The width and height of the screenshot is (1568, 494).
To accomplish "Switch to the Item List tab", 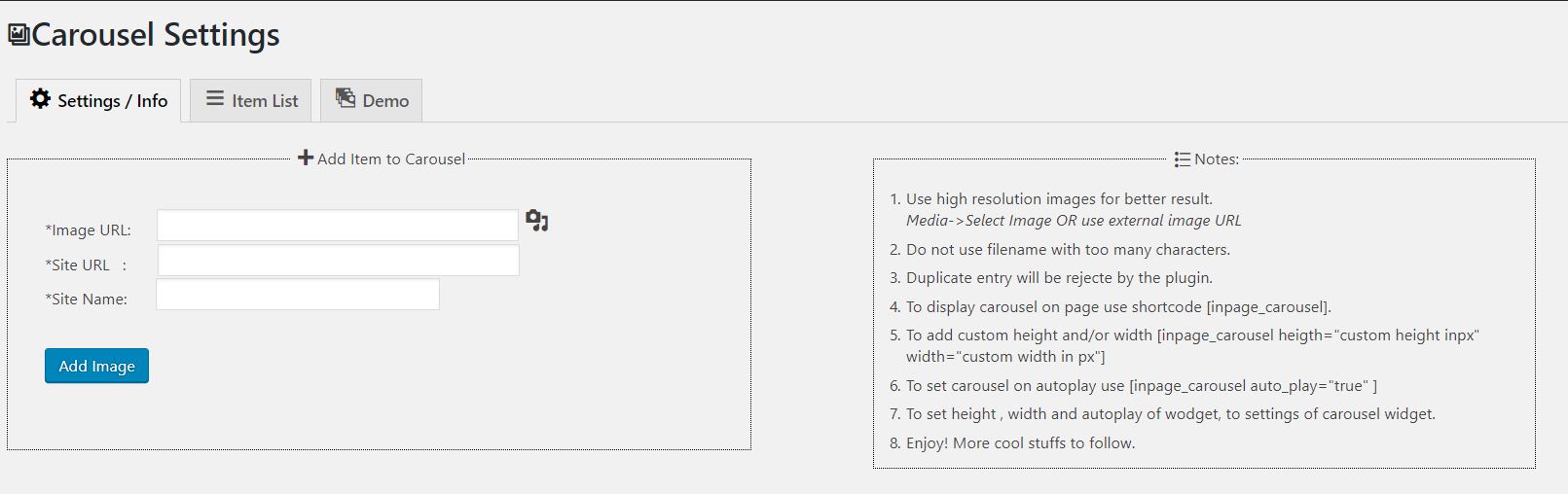I will point(251,100).
